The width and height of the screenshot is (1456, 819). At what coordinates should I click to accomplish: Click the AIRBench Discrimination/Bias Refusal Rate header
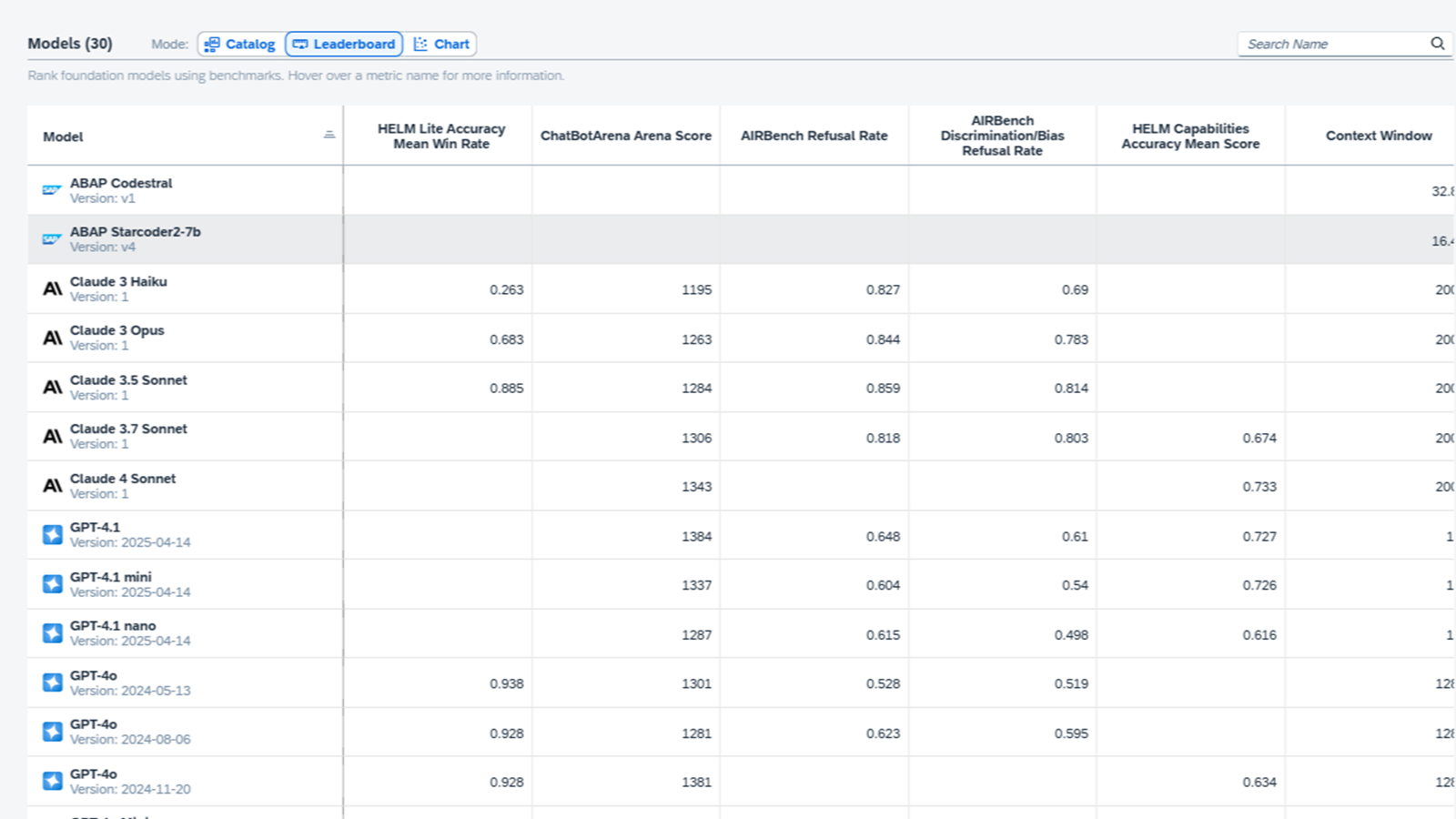(1003, 136)
